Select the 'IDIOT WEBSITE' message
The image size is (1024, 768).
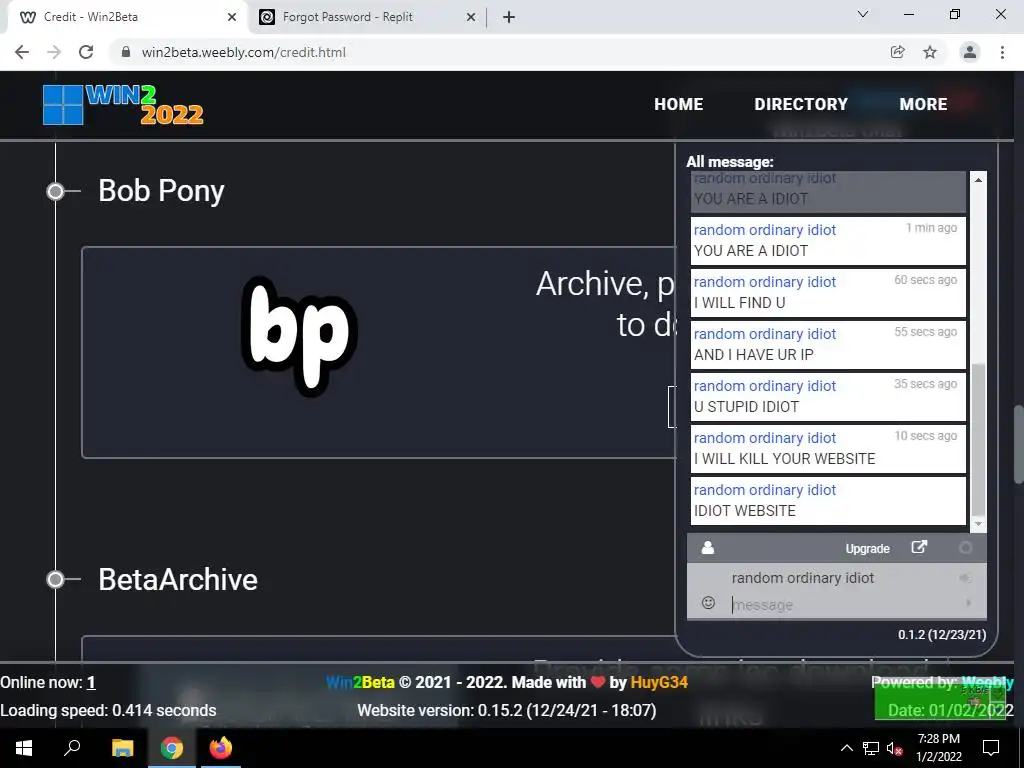tap(828, 501)
